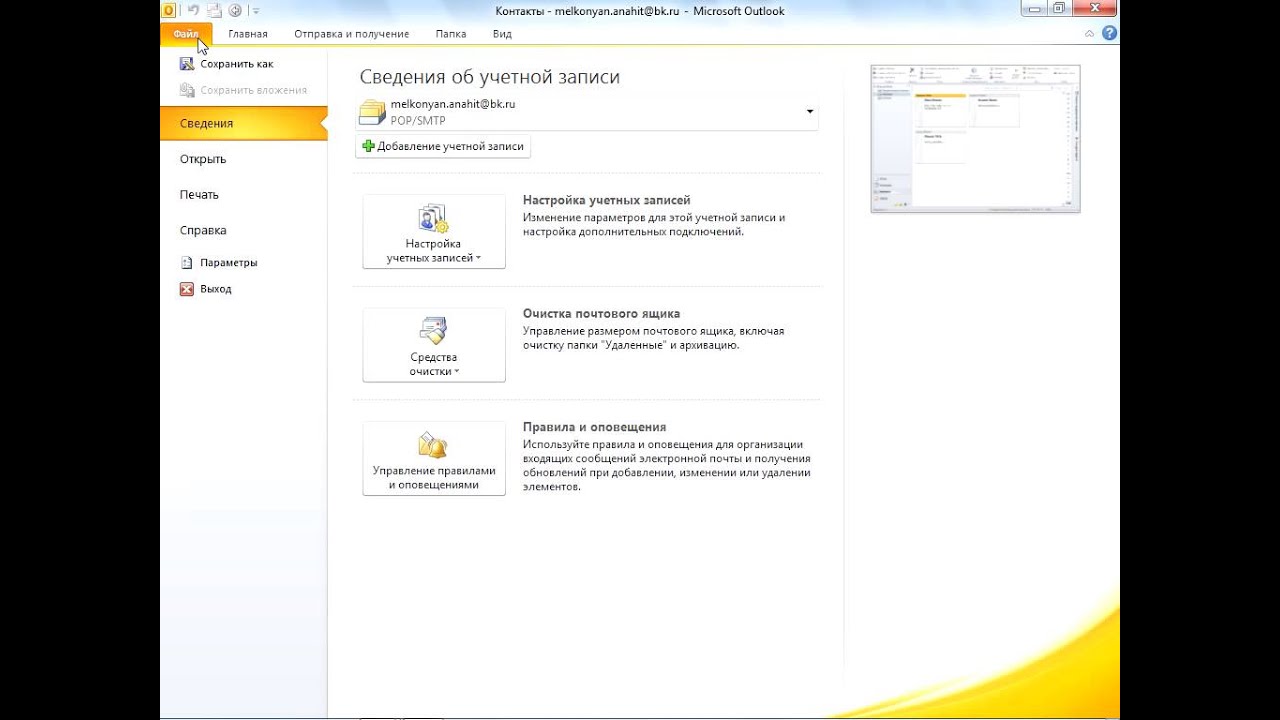The height and width of the screenshot is (720, 1280).
Task: Click the Send/Receive All Folders quick access icon
Action: pyautogui.click(x=216, y=10)
